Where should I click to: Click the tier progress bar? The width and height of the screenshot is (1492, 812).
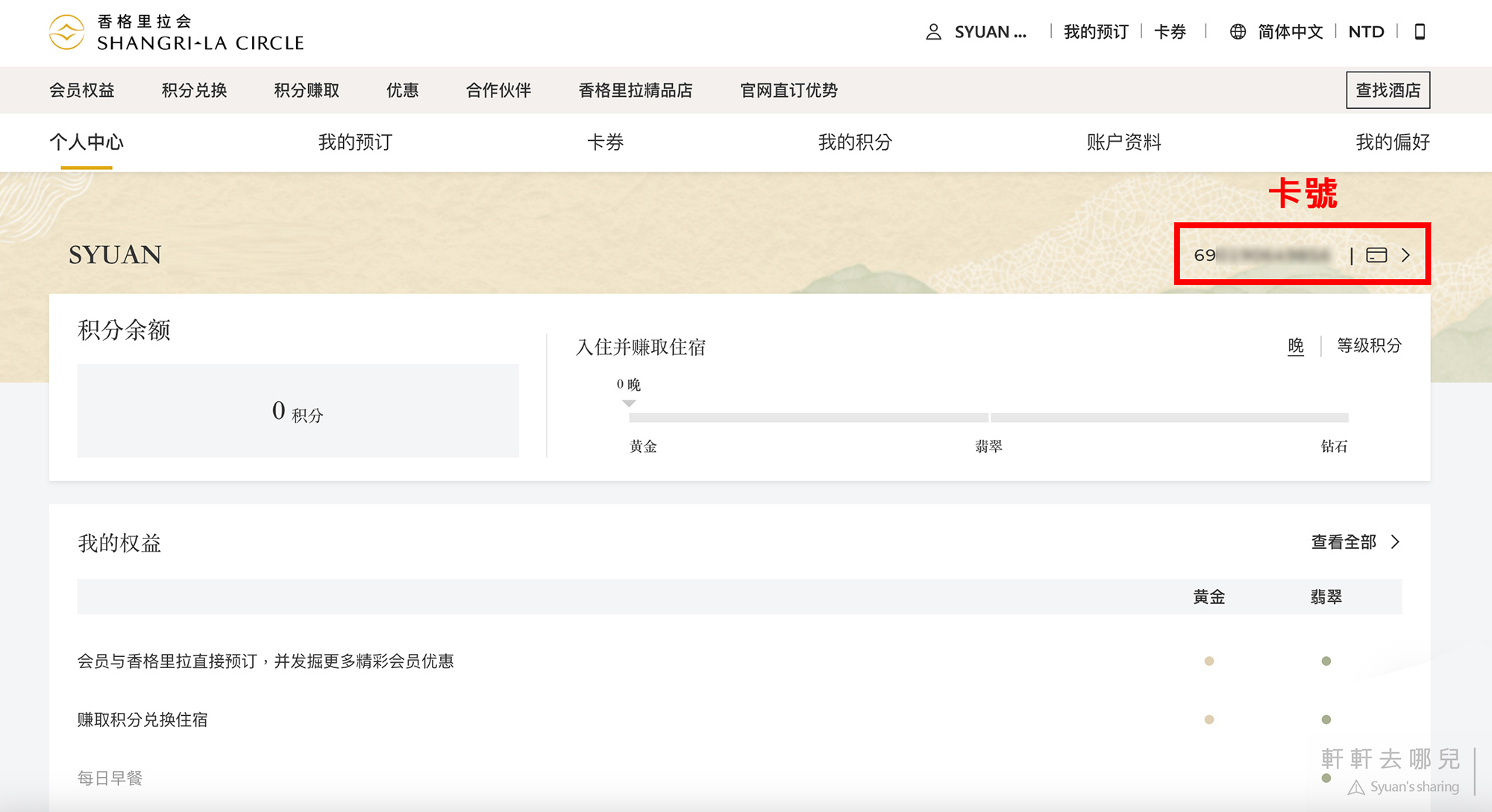pos(988,418)
